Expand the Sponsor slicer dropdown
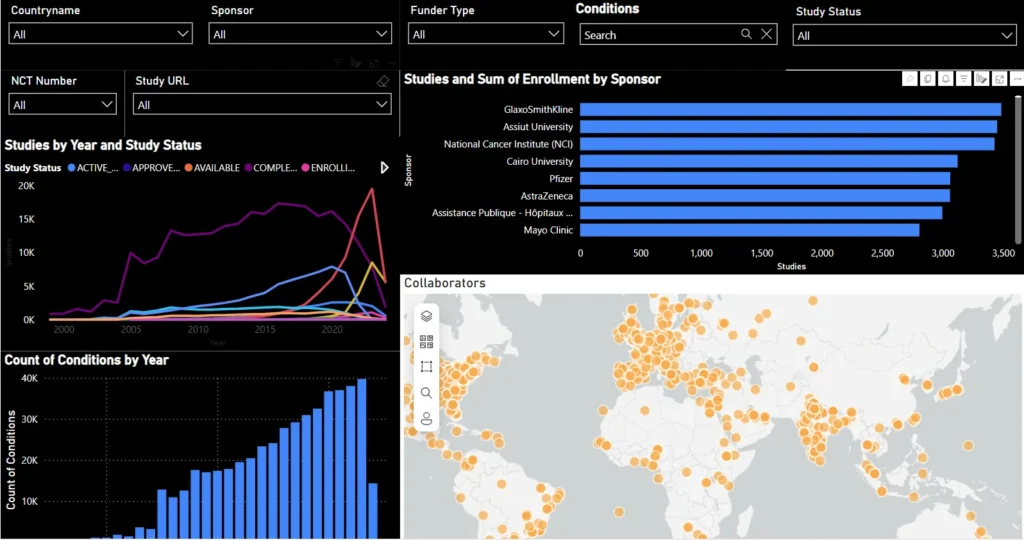The height and width of the screenshot is (540, 1024). point(300,34)
